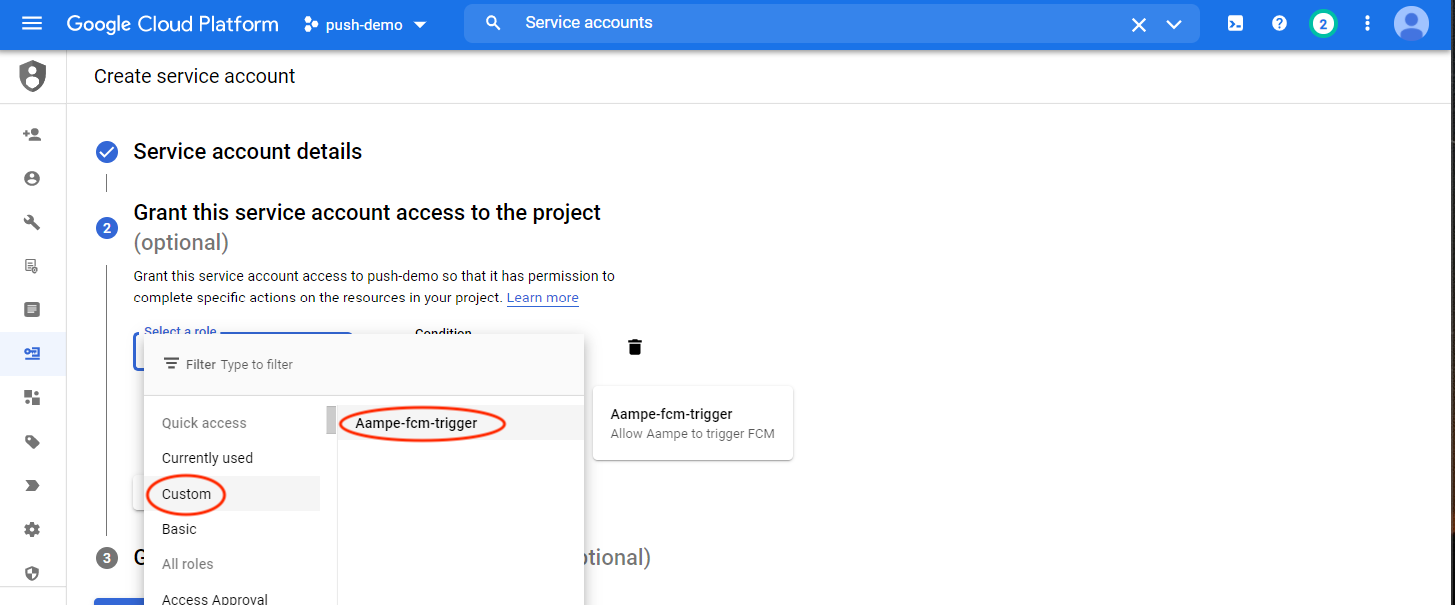This screenshot has width=1455, height=605.
Task: Click the completed Service account details step
Action: point(247,152)
